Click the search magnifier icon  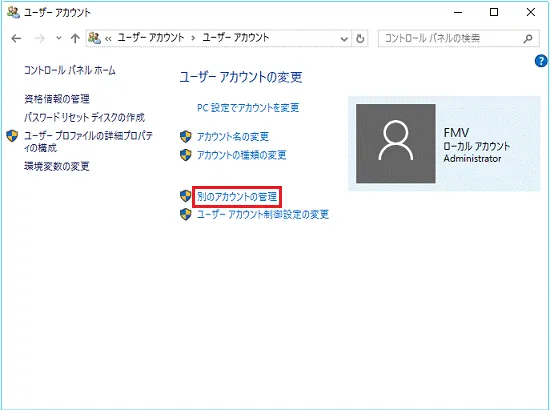click(528, 39)
